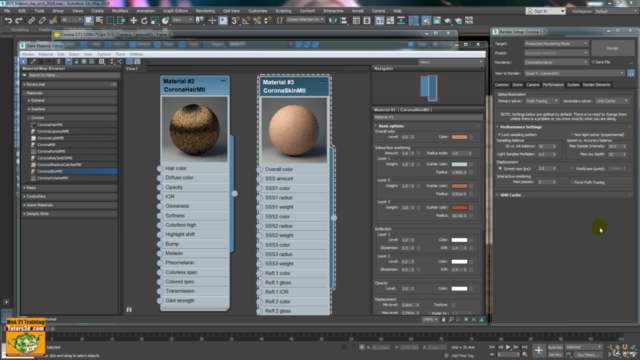The width and height of the screenshot is (640, 360).
Task: Tick the Save File checkbox in Render Setup
Action: tap(593, 62)
